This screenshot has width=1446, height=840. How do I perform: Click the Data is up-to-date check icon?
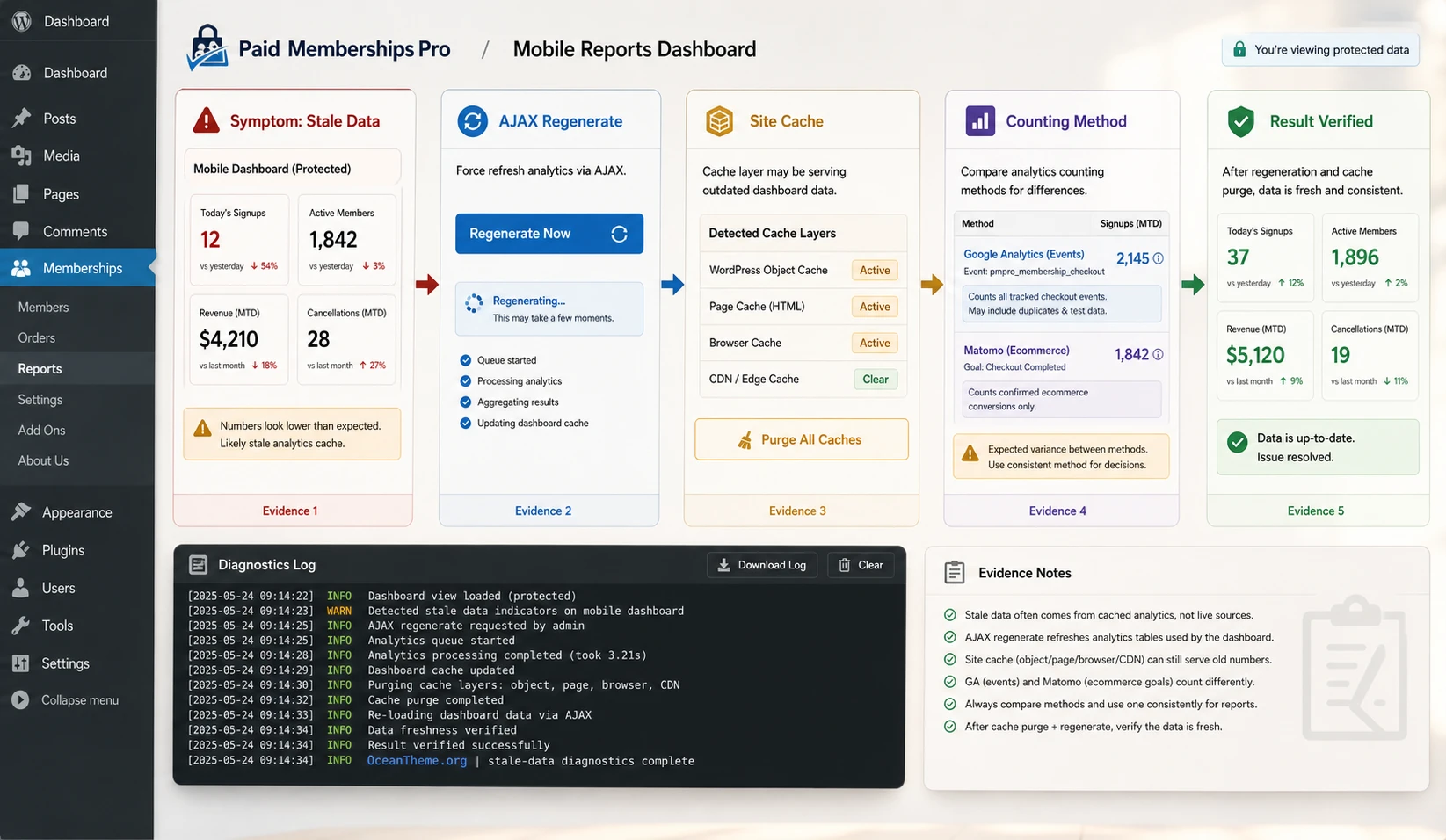pyautogui.click(x=1238, y=442)
